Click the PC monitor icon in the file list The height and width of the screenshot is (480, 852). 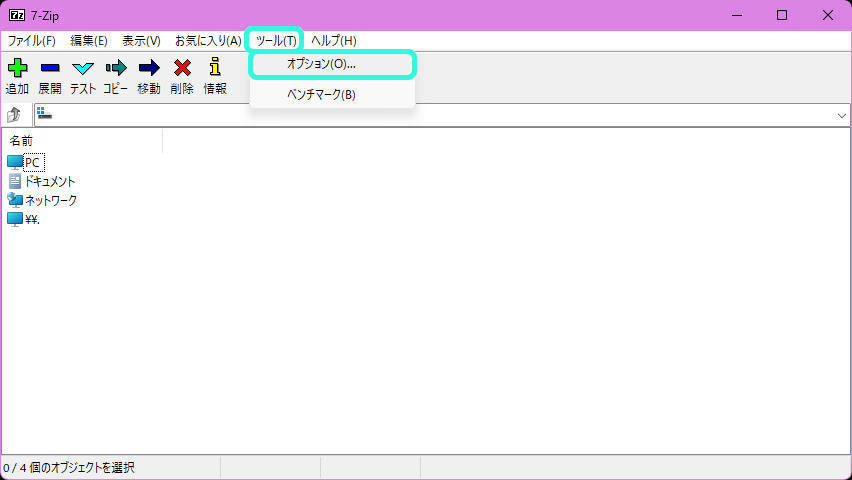15,163
